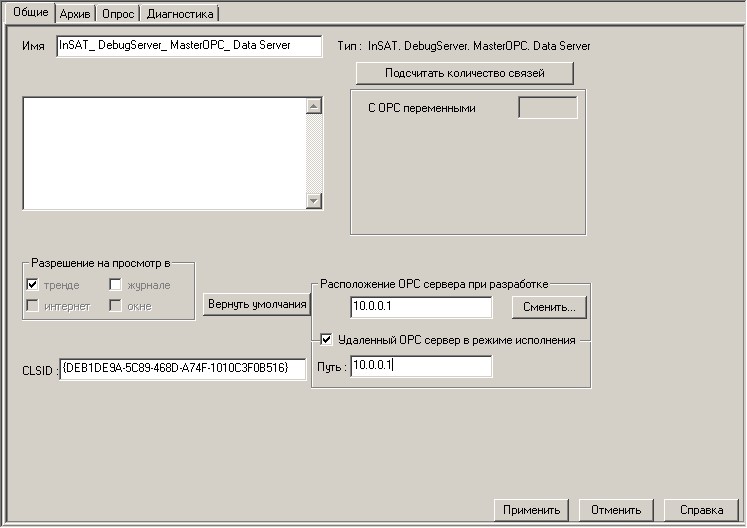747x528 pixels.
Task: Click the Тип: InSAT. DebugServer type text
Action: [464, 46]
